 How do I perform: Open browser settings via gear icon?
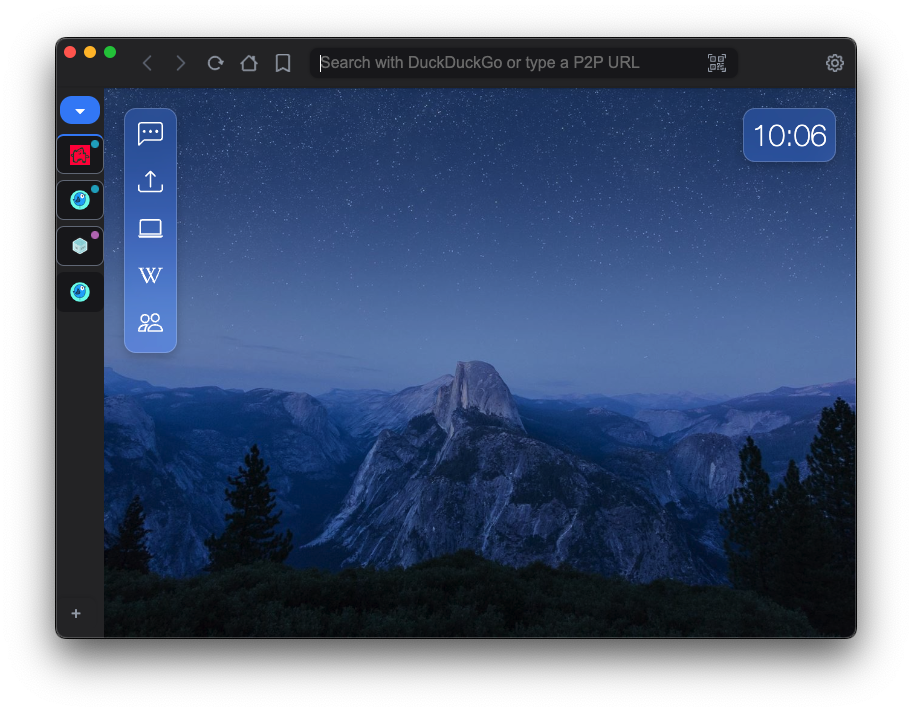tap(835, 63)
